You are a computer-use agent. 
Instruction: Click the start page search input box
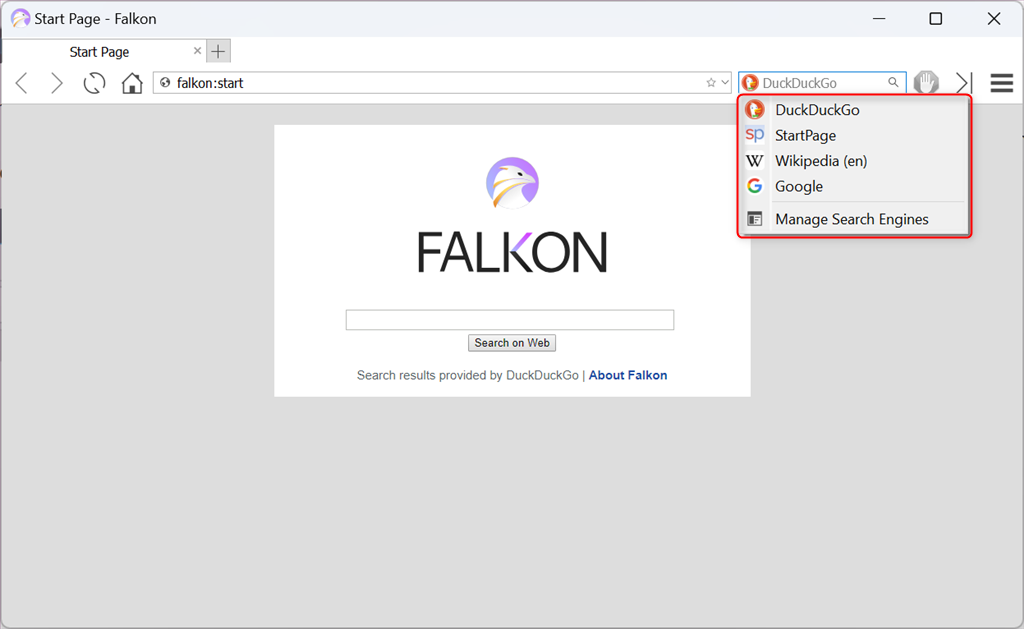pos(509,320)
